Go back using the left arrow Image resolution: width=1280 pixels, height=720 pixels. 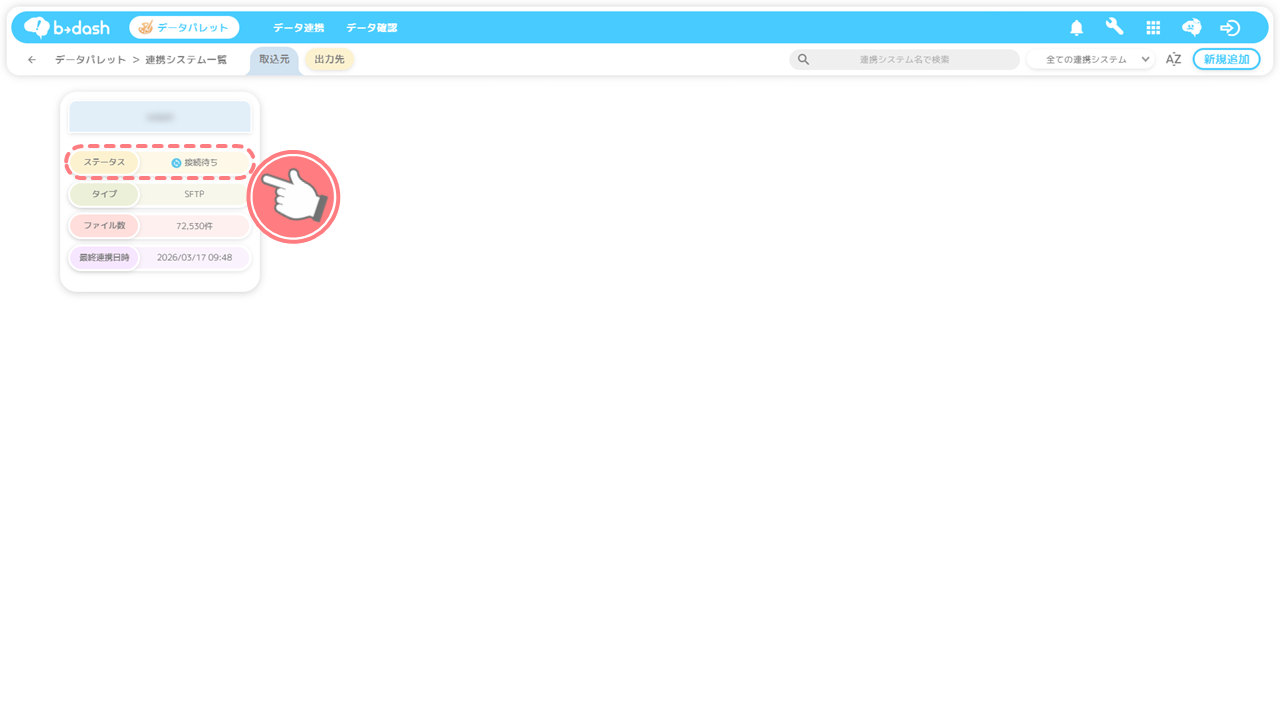pos(32,60)
